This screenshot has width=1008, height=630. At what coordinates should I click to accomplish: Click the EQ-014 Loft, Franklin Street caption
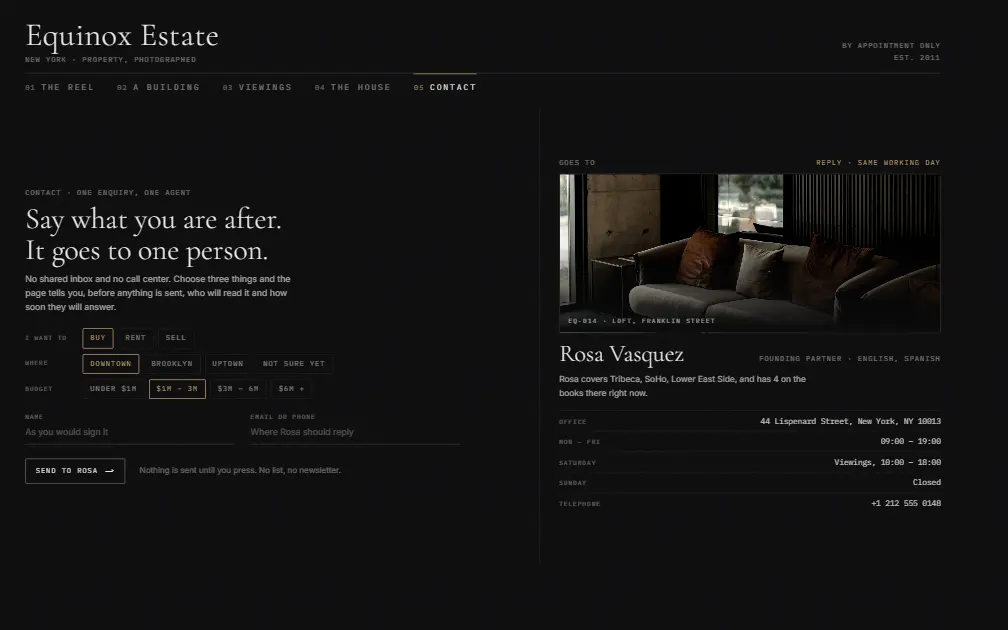click(x=642, y=321)
